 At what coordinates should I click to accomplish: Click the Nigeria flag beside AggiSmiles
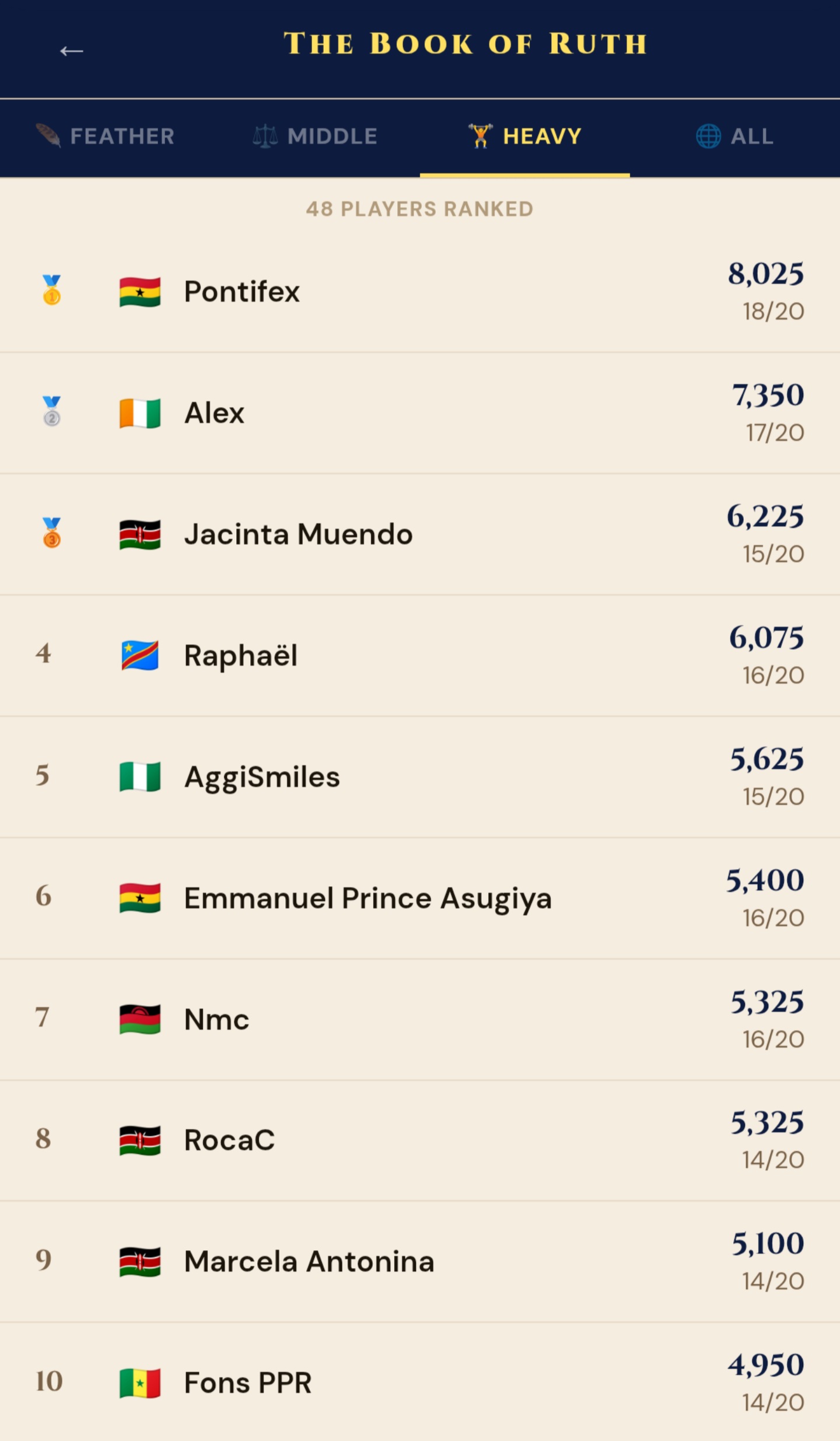(x=140, y=777)
